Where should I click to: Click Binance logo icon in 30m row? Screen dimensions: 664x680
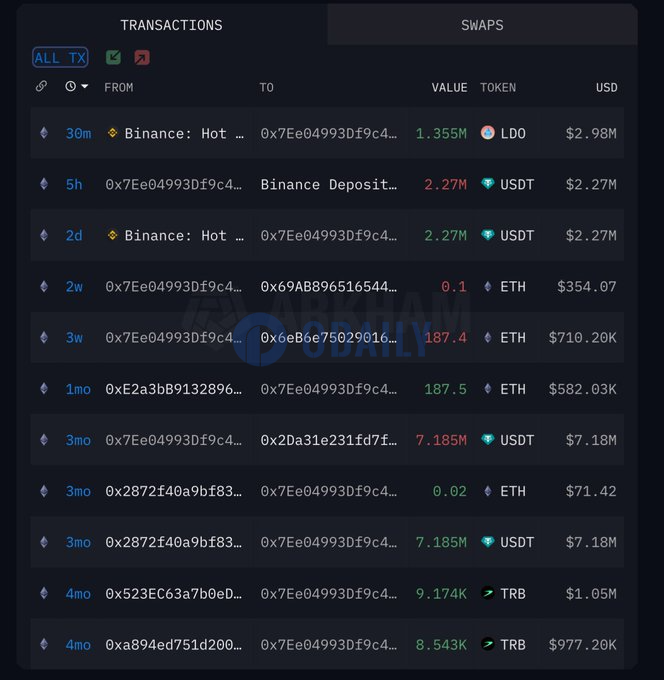click(x=112, y=133)
